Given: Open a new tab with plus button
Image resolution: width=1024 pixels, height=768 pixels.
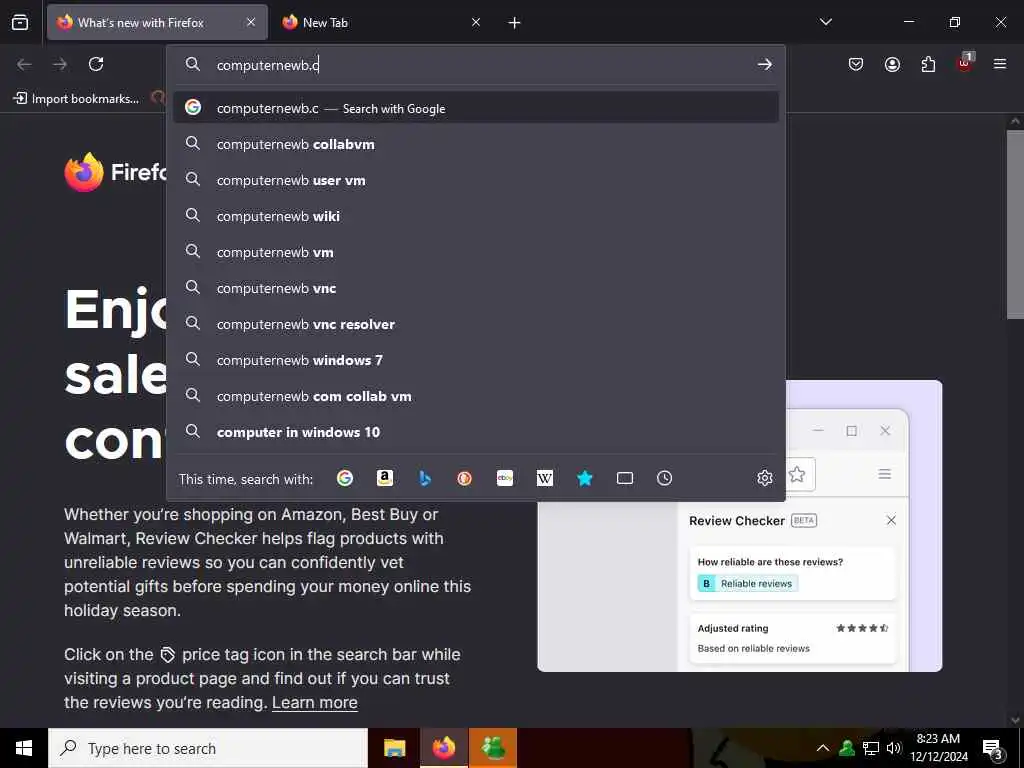Looking at the screenshot, I should (x=515, y=23).
